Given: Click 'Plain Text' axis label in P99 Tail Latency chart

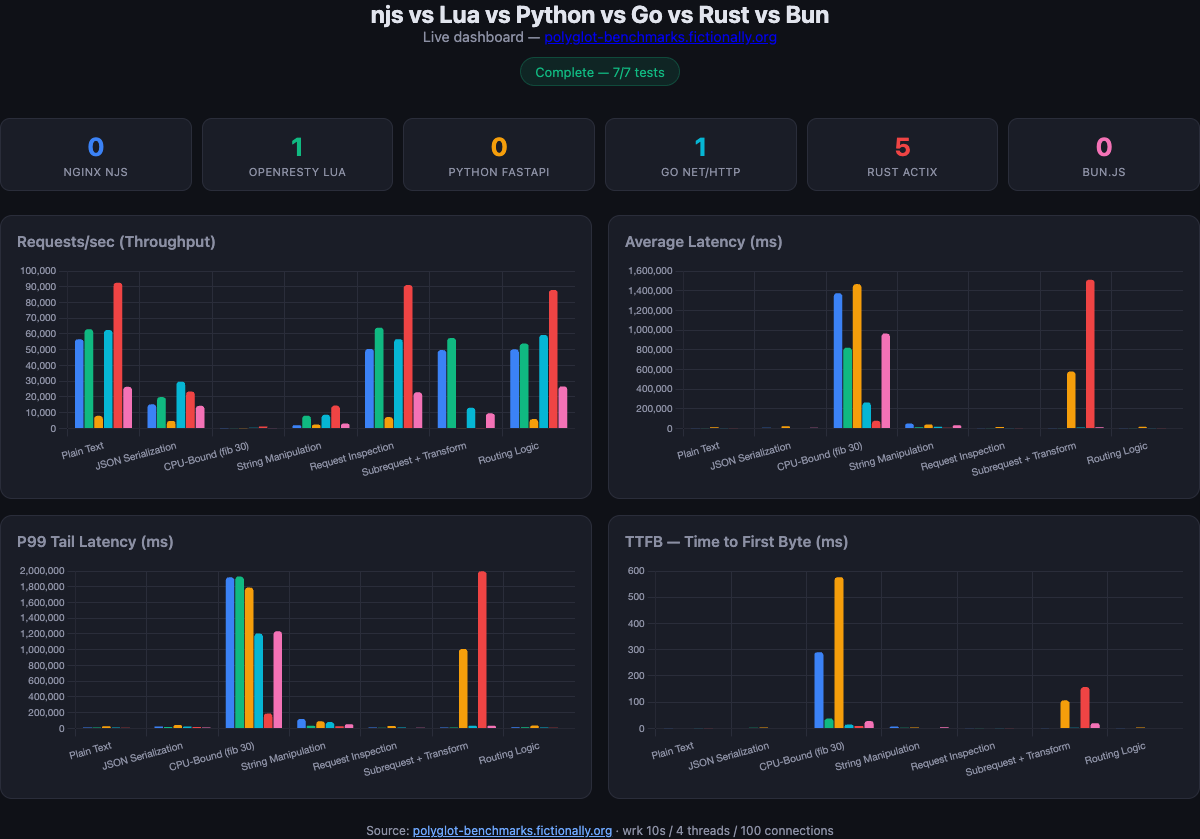Looking at the screenshot, I should coord(90,749).
